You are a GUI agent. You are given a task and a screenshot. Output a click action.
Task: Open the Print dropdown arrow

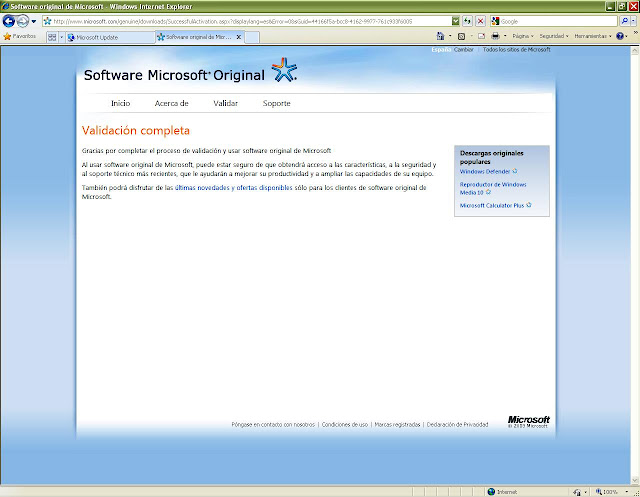tap(505, 36)
